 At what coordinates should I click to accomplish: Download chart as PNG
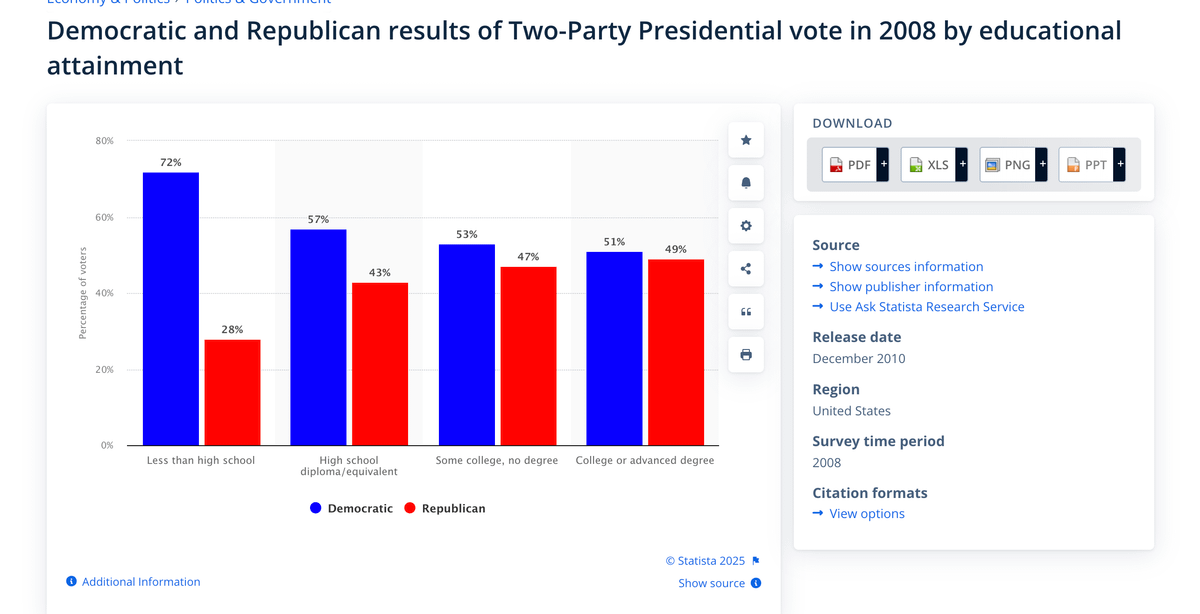pos(1007,164)
